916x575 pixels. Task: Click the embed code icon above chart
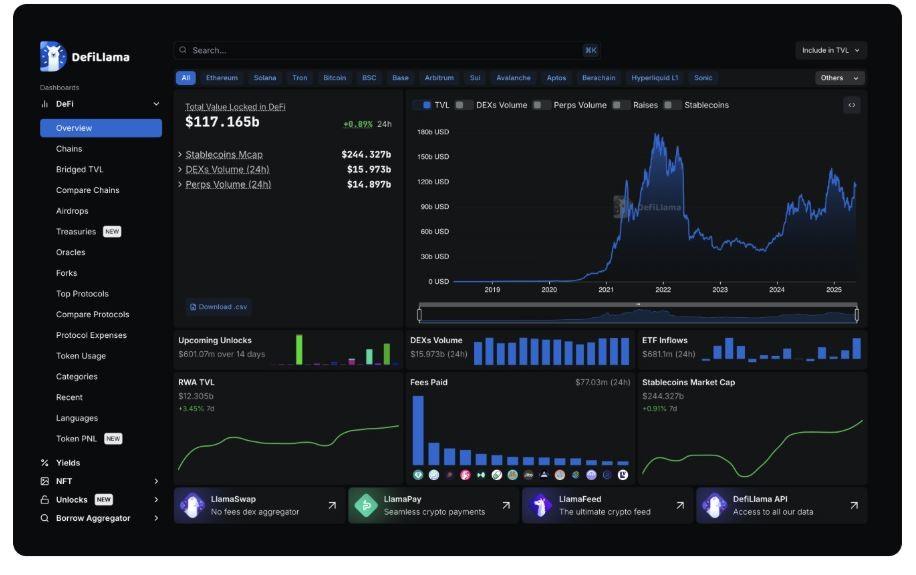pyautogui.click(x=851, y=105)
